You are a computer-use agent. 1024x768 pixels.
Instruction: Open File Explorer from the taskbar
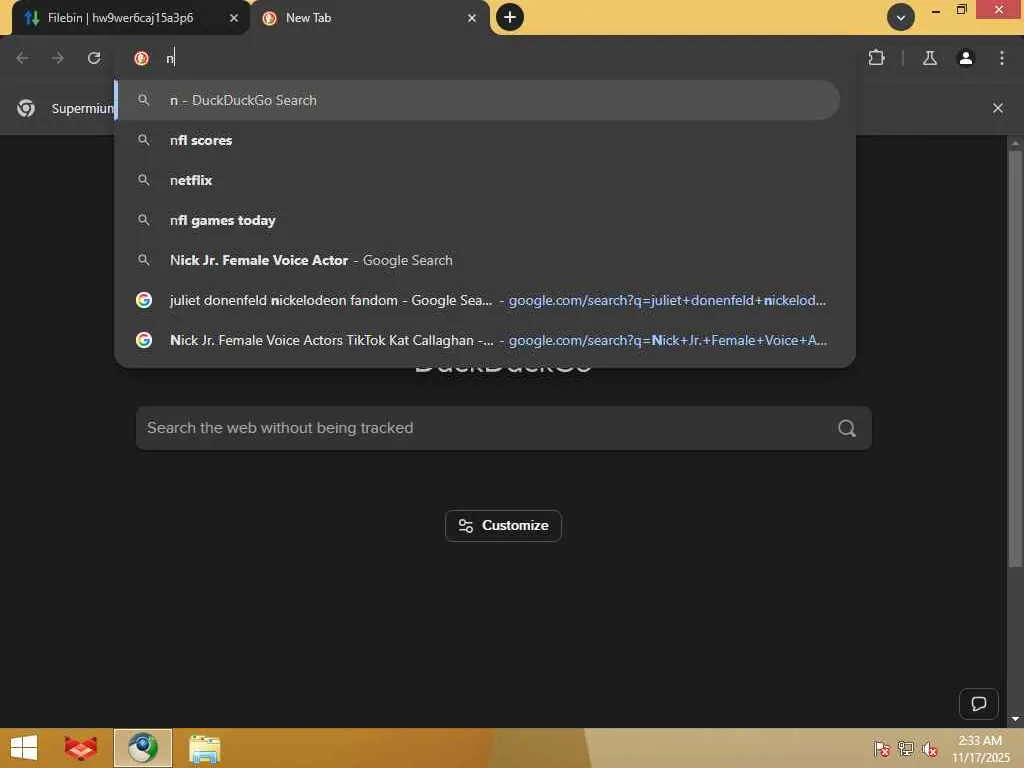(x=204, y=748)
